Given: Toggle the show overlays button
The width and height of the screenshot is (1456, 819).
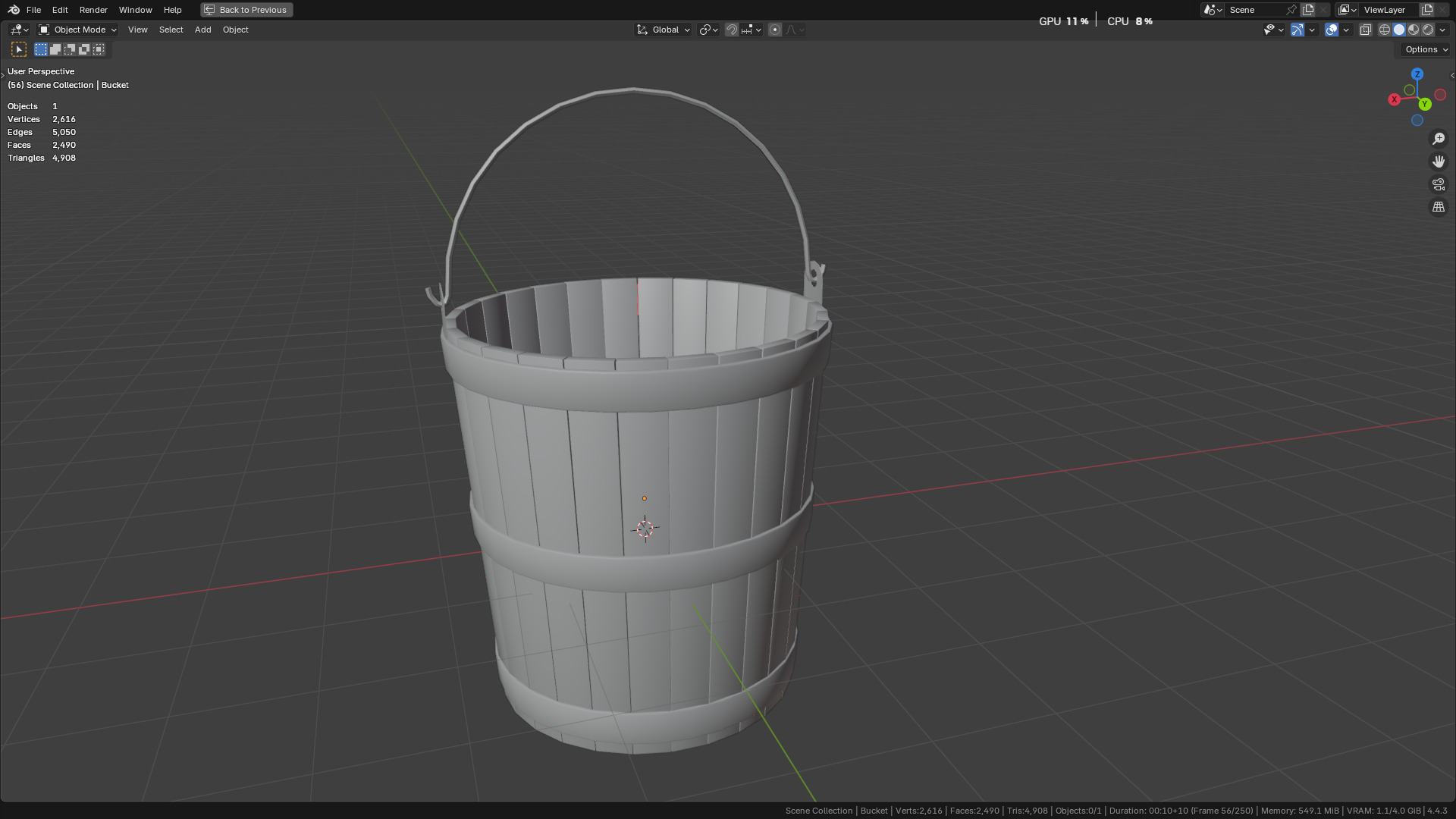Looking at the screenshot, I should (1332, 30).
